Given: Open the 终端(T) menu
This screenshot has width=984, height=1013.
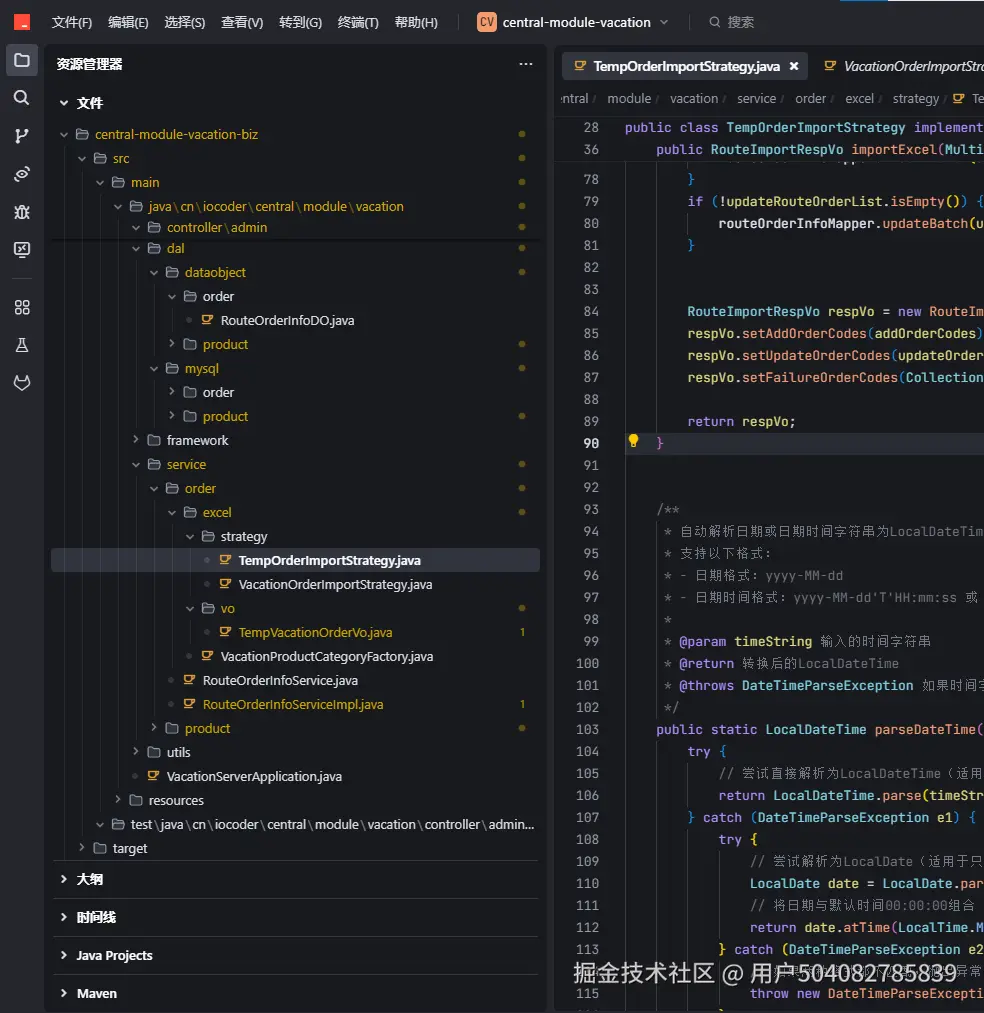Looking at the screenshot, I should (x=358, y=22).
